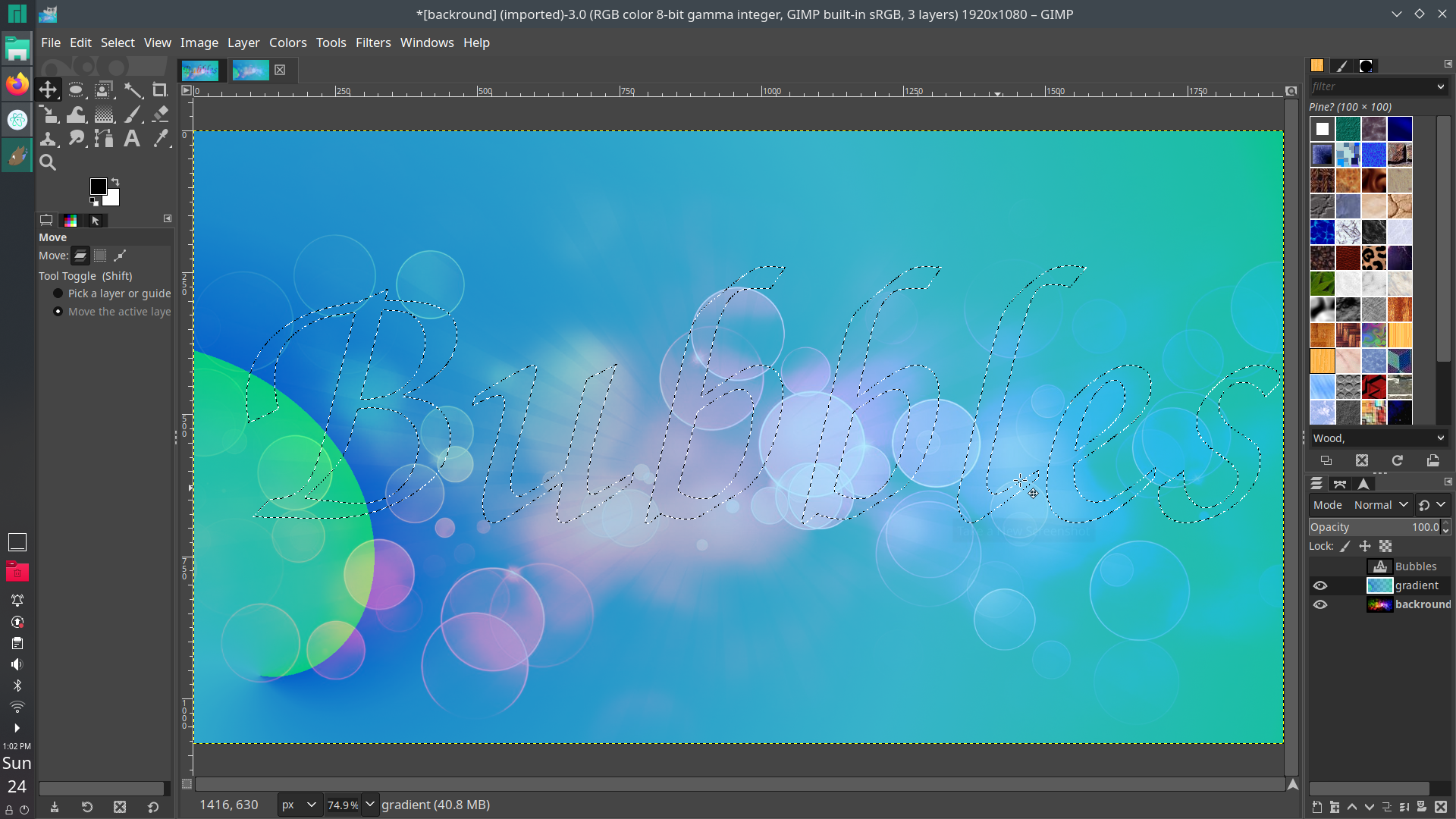Select the Color Picker eyedropper tool
This screenshot has height=819, width=1456.
160,138
